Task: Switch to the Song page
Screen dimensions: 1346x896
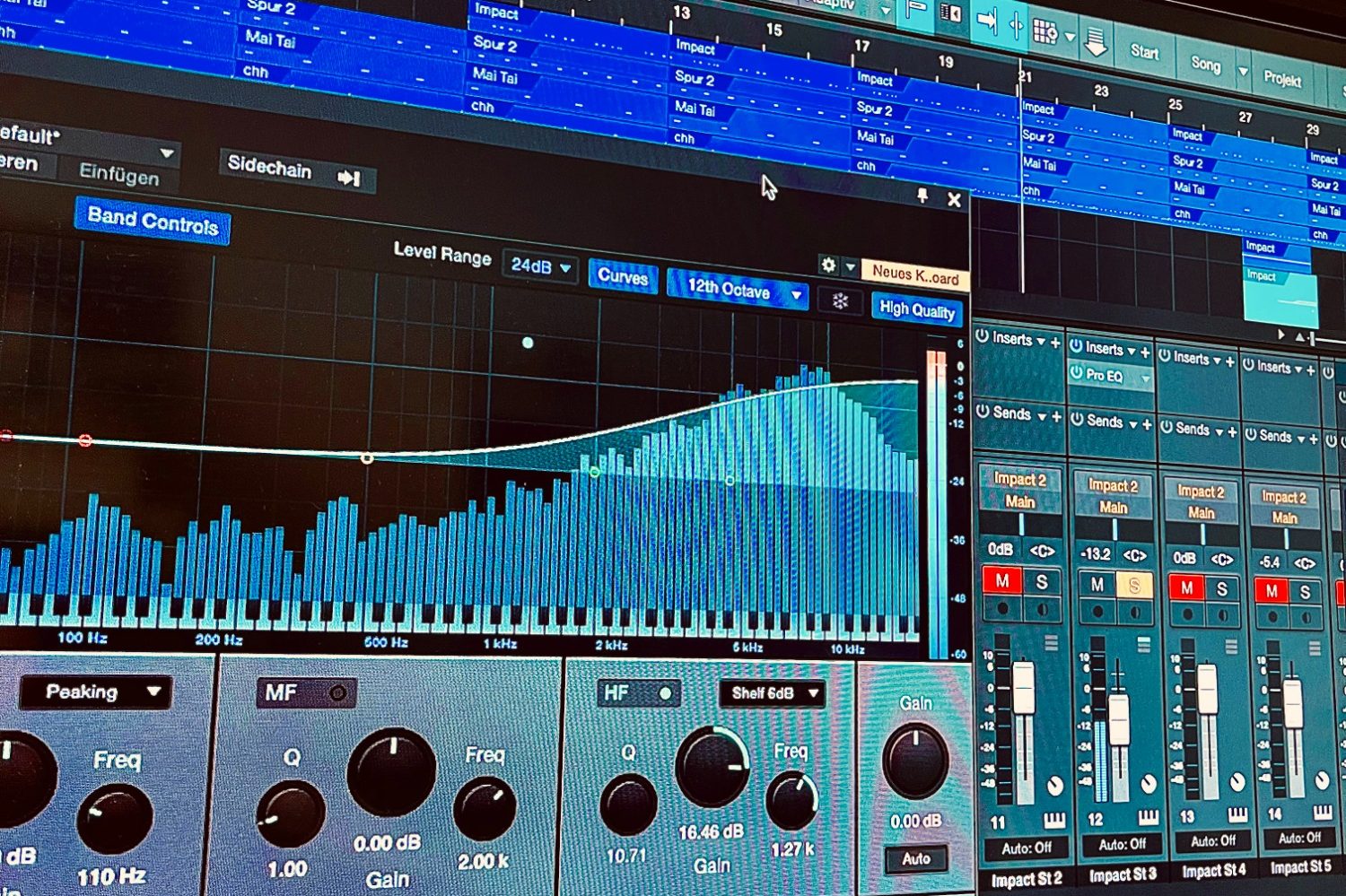Action: (x=1205, y=65)
